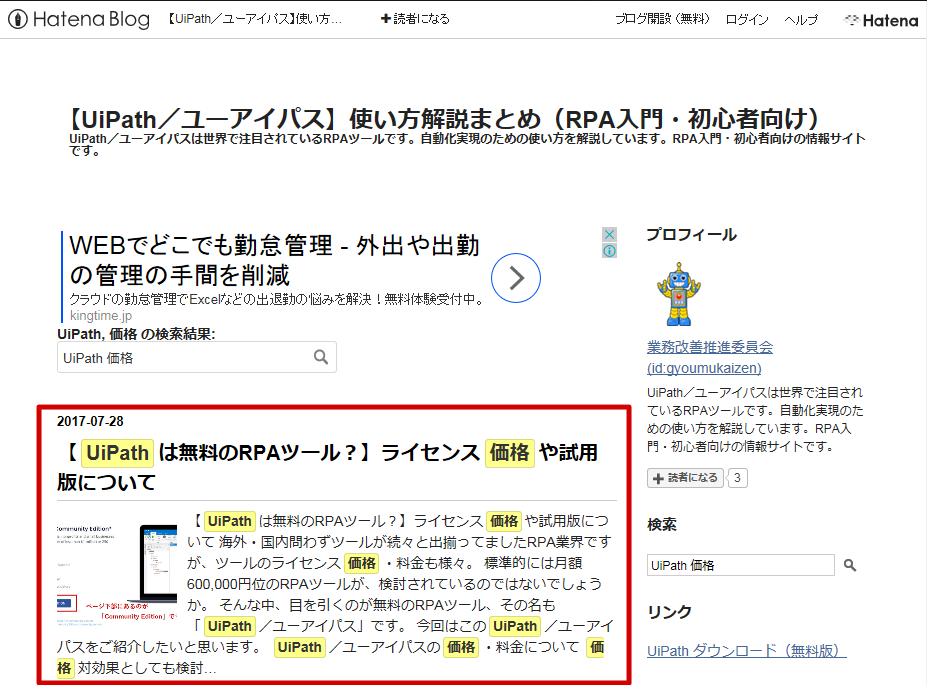
Task: Open the article thumbnail image
Action: (116, 574)
